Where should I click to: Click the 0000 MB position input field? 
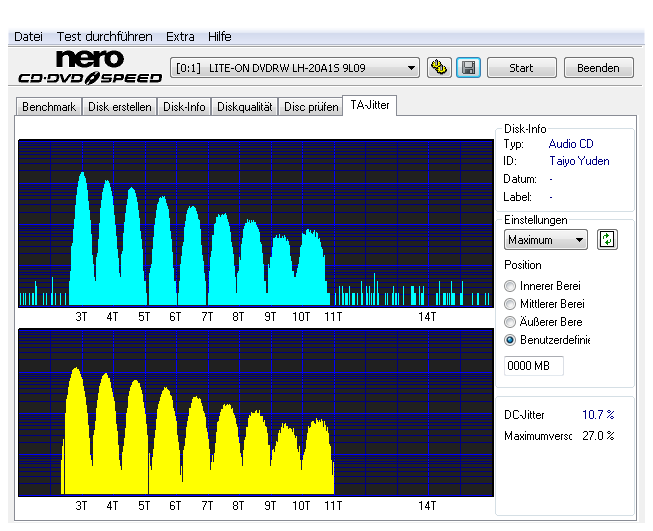point(533,366)
